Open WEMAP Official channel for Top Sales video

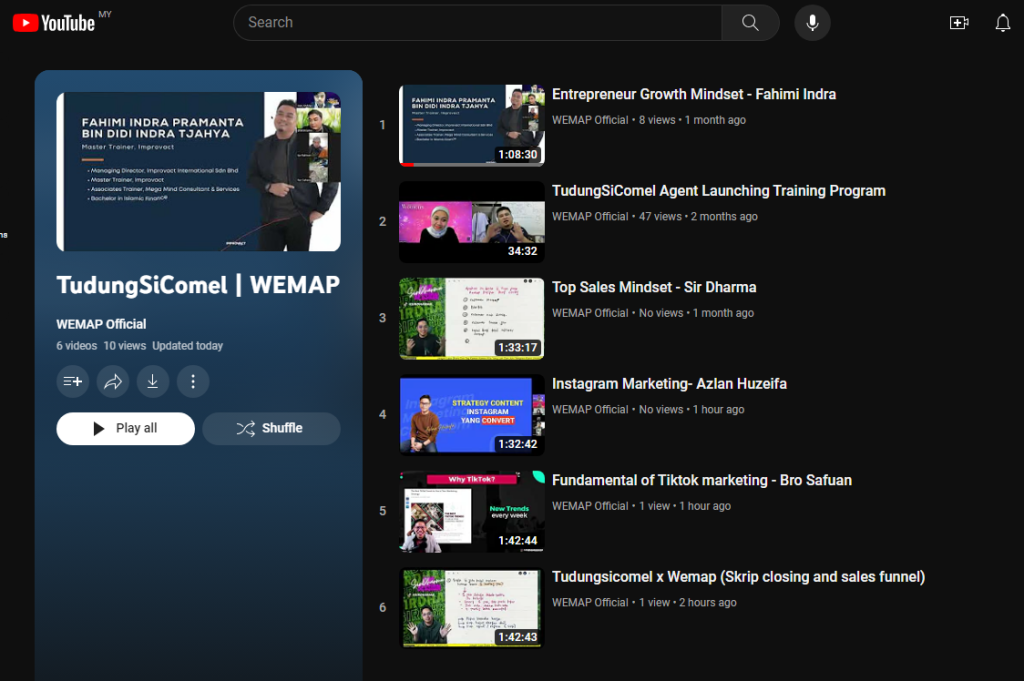point(590,313)
